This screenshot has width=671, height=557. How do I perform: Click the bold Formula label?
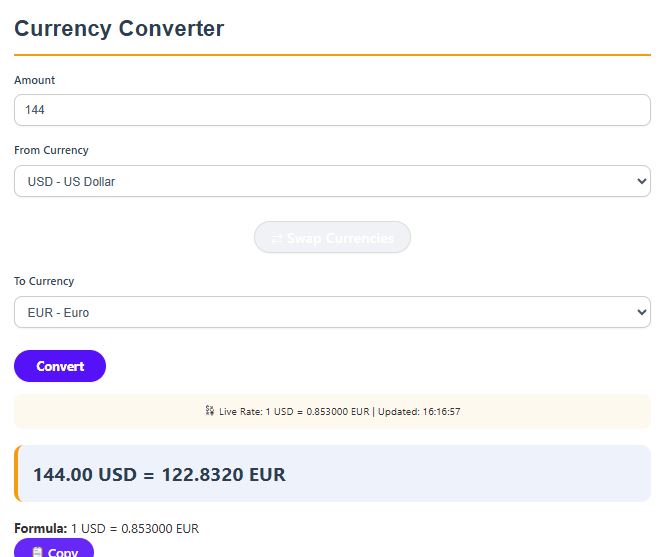click(x=40, y=528)
